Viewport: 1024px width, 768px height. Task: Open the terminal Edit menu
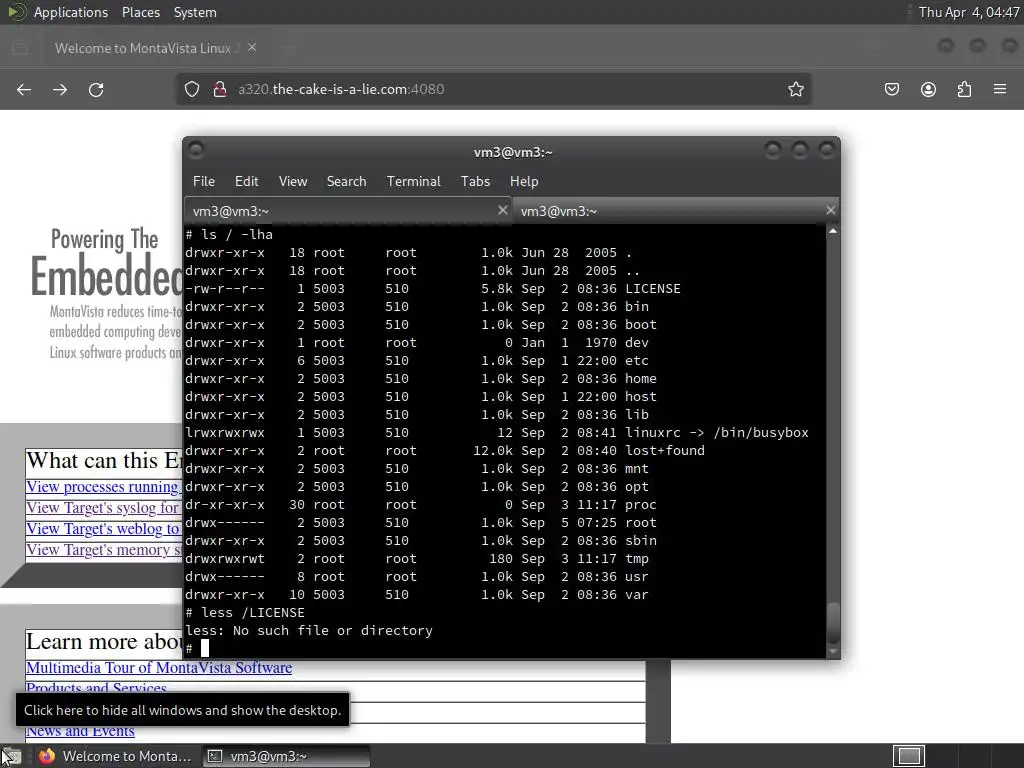[246, 182]
